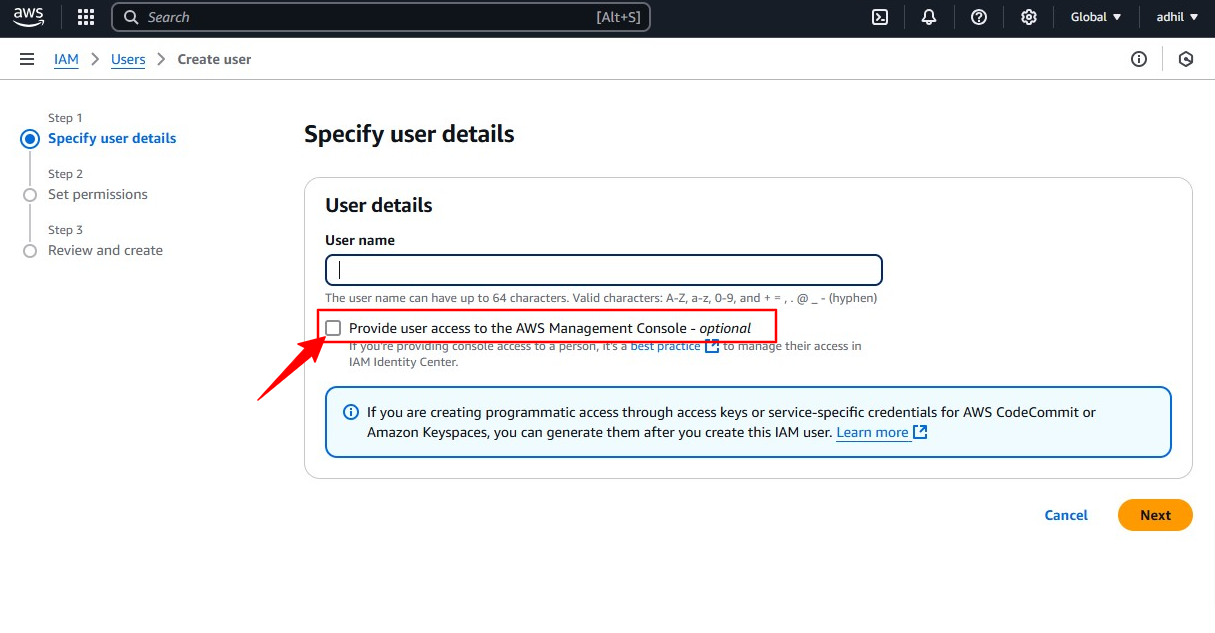Toggle the hamburger side navigation menu

tap(27, 59)
